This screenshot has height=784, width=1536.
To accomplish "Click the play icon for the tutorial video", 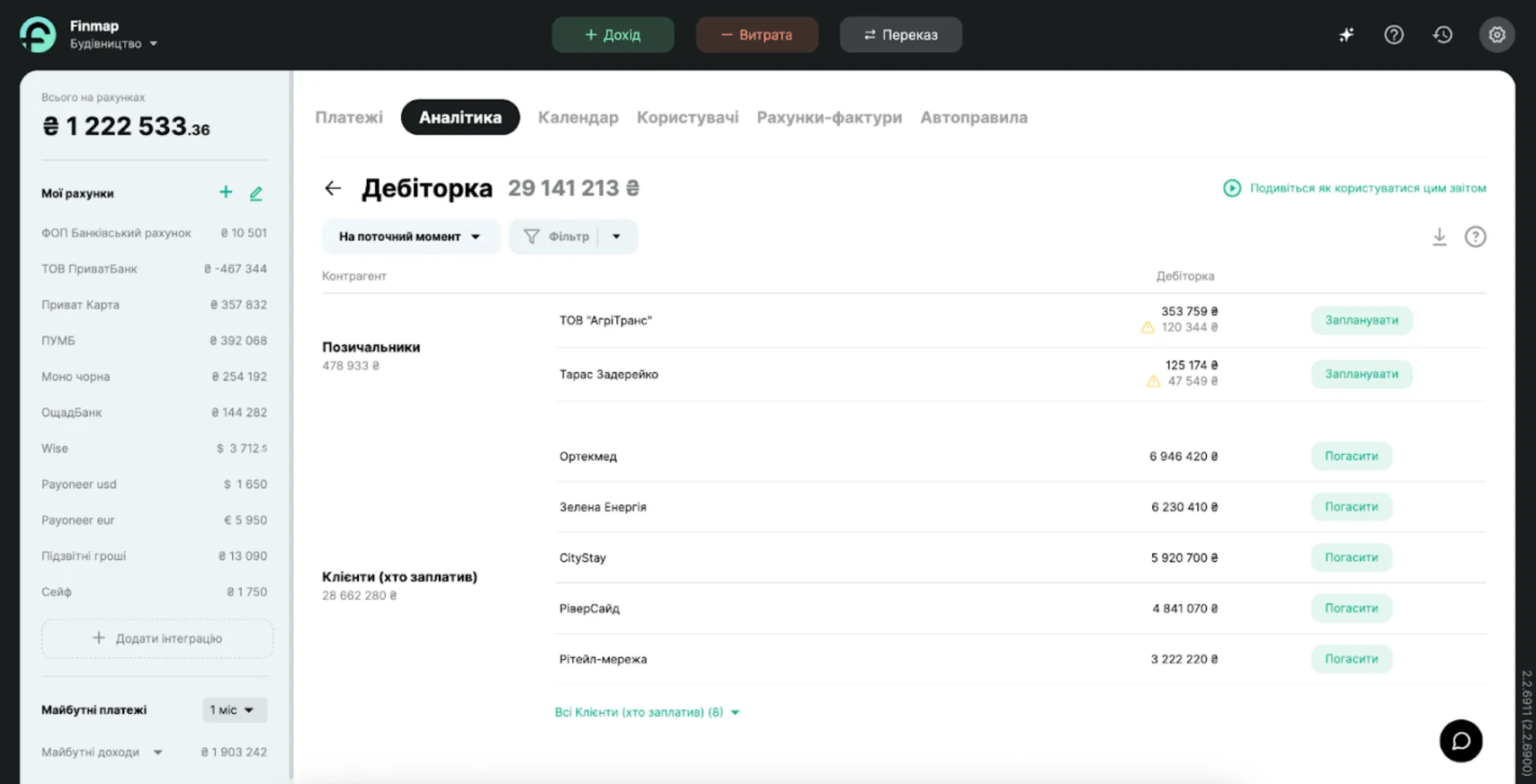I will click(1232, 188).
